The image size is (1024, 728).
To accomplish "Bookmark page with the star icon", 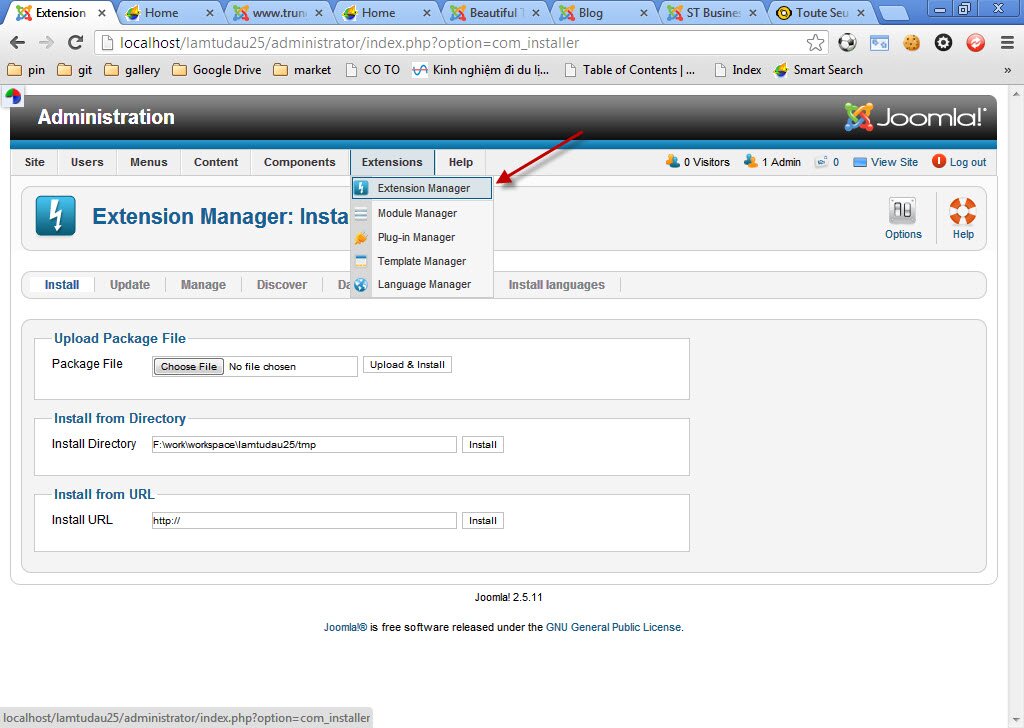I will point(816,43).
